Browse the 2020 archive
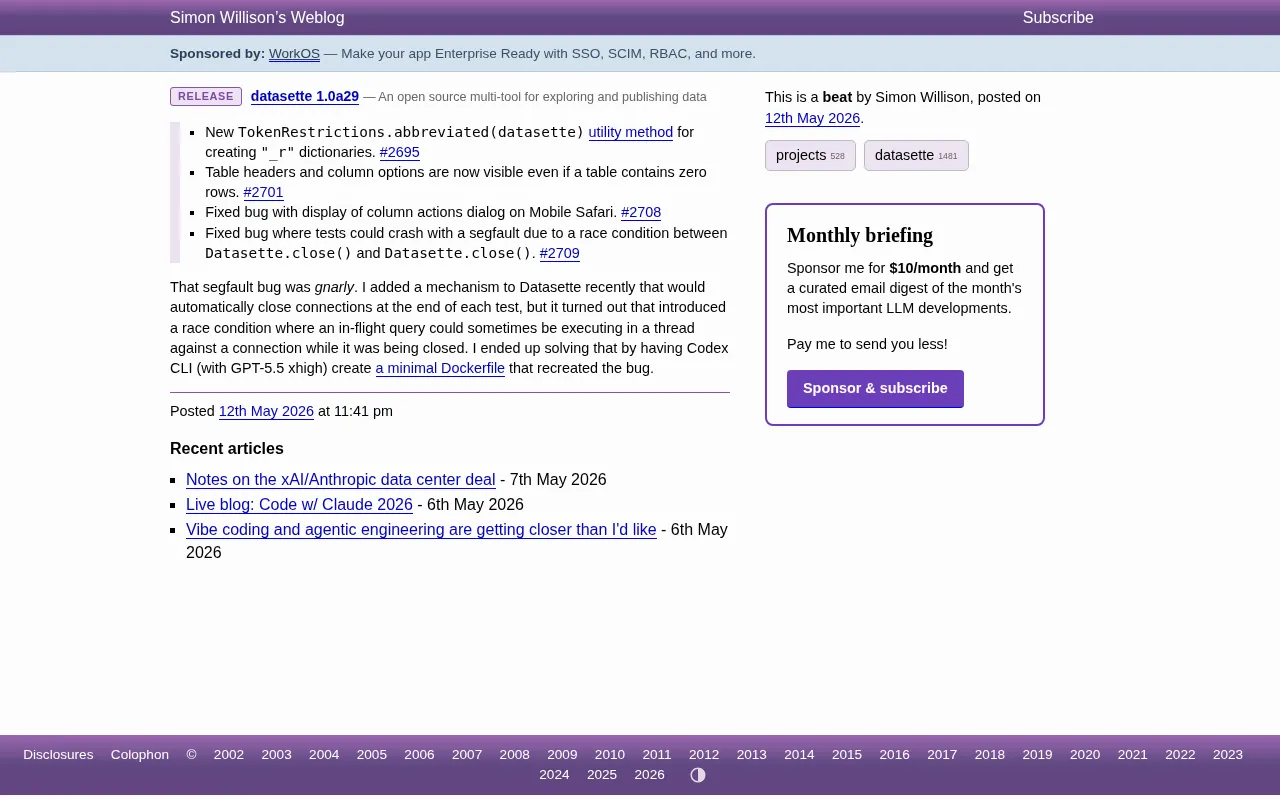This screenshot has height=800, width=1280. (x=1085, y=755)
